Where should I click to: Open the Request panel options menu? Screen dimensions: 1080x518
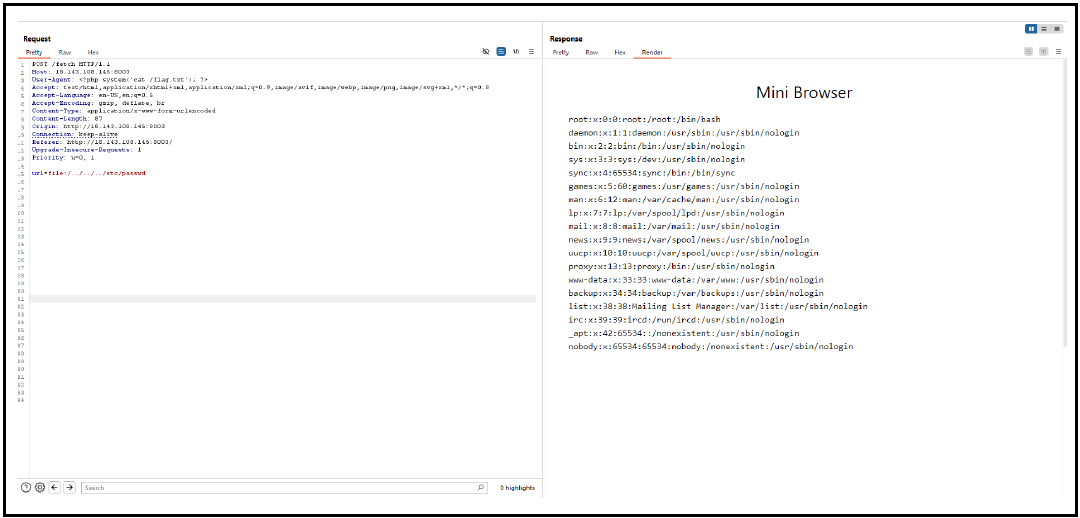[x=531, y=51]
